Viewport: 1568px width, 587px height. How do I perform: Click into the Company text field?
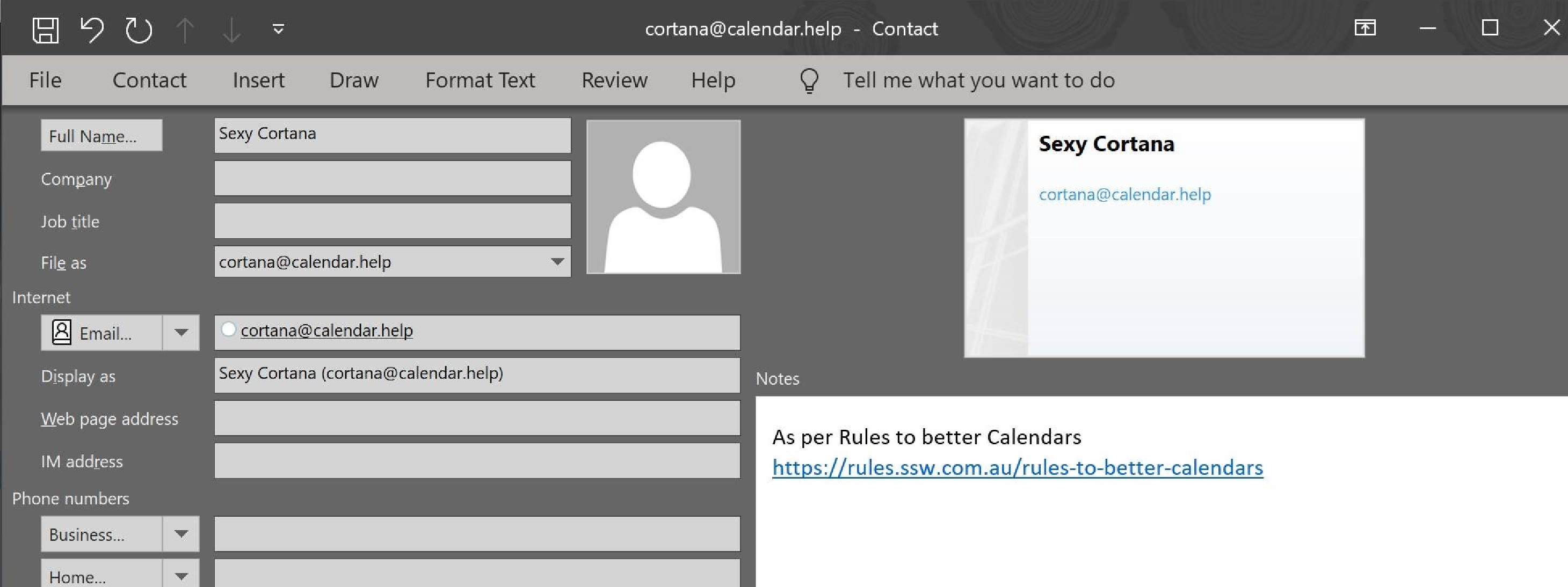[392, 179]
